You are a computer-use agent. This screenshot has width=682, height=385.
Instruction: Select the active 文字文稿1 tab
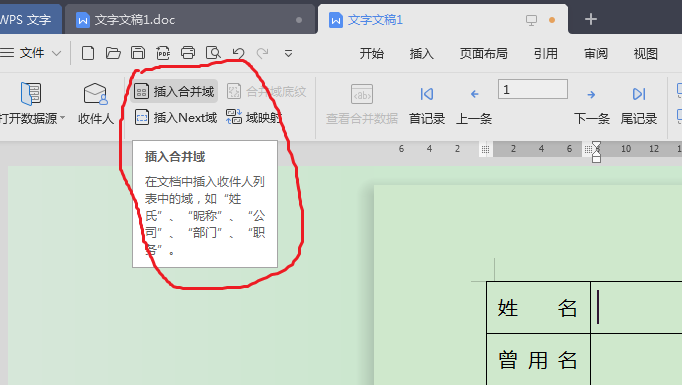[443, 20]
